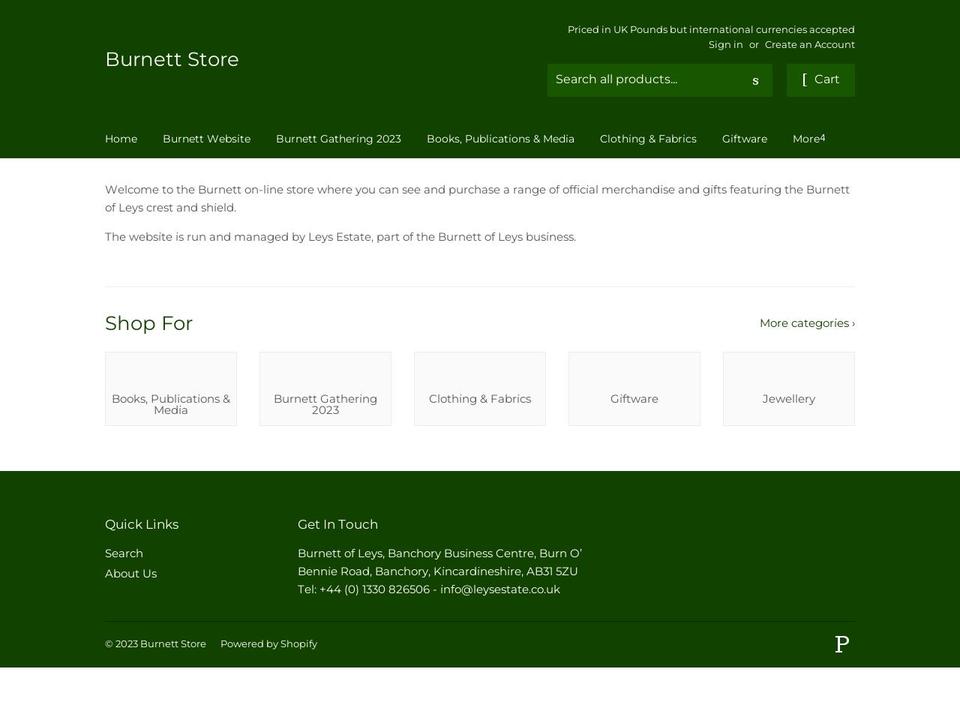
Task: Click the search submit icon
Action: tap(756, 80)
